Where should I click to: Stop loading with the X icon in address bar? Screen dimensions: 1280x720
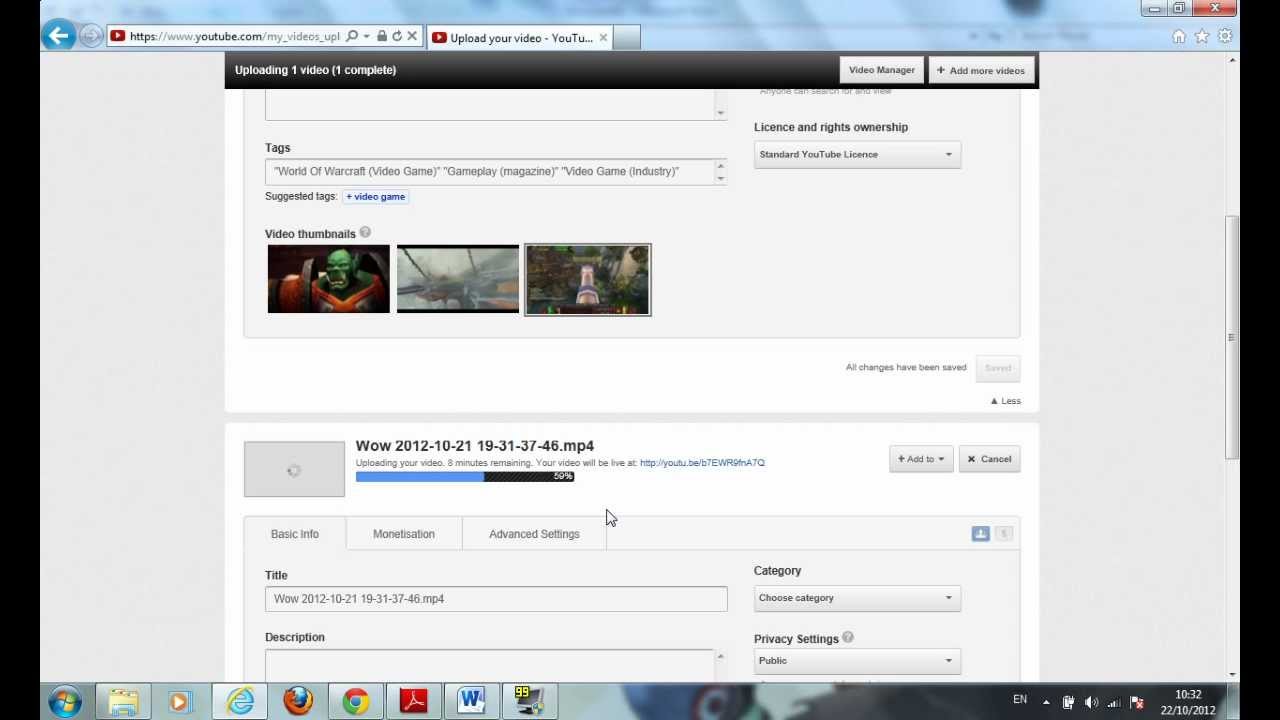tap(412, 37)
